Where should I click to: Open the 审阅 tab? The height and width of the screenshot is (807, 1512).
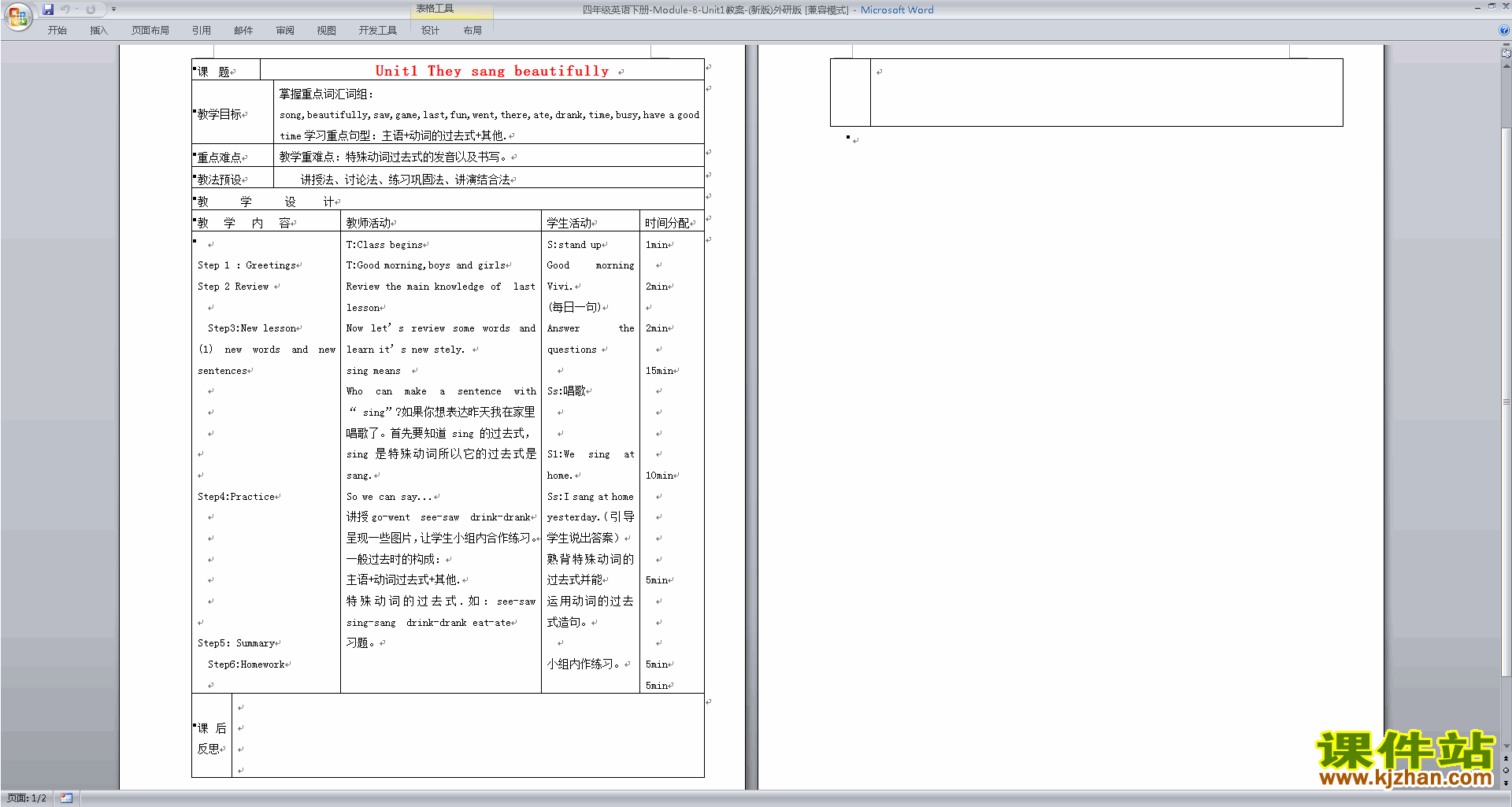pyautogui.click(x=285, y=30)
